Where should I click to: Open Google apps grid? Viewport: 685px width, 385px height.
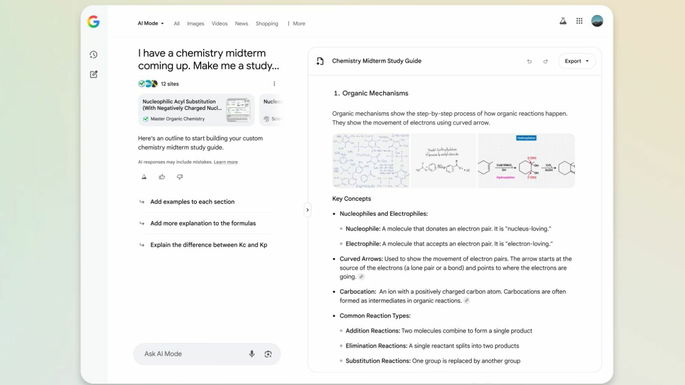click(579, 21)
